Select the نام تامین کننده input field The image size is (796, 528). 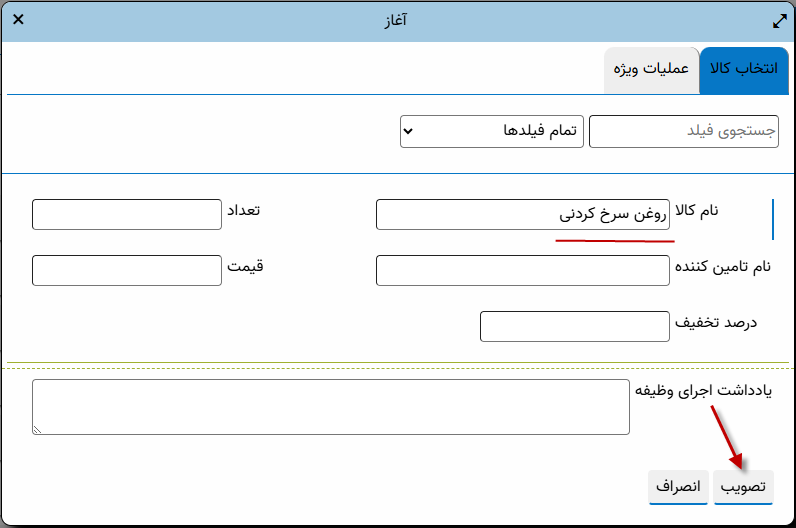(522, 270)
